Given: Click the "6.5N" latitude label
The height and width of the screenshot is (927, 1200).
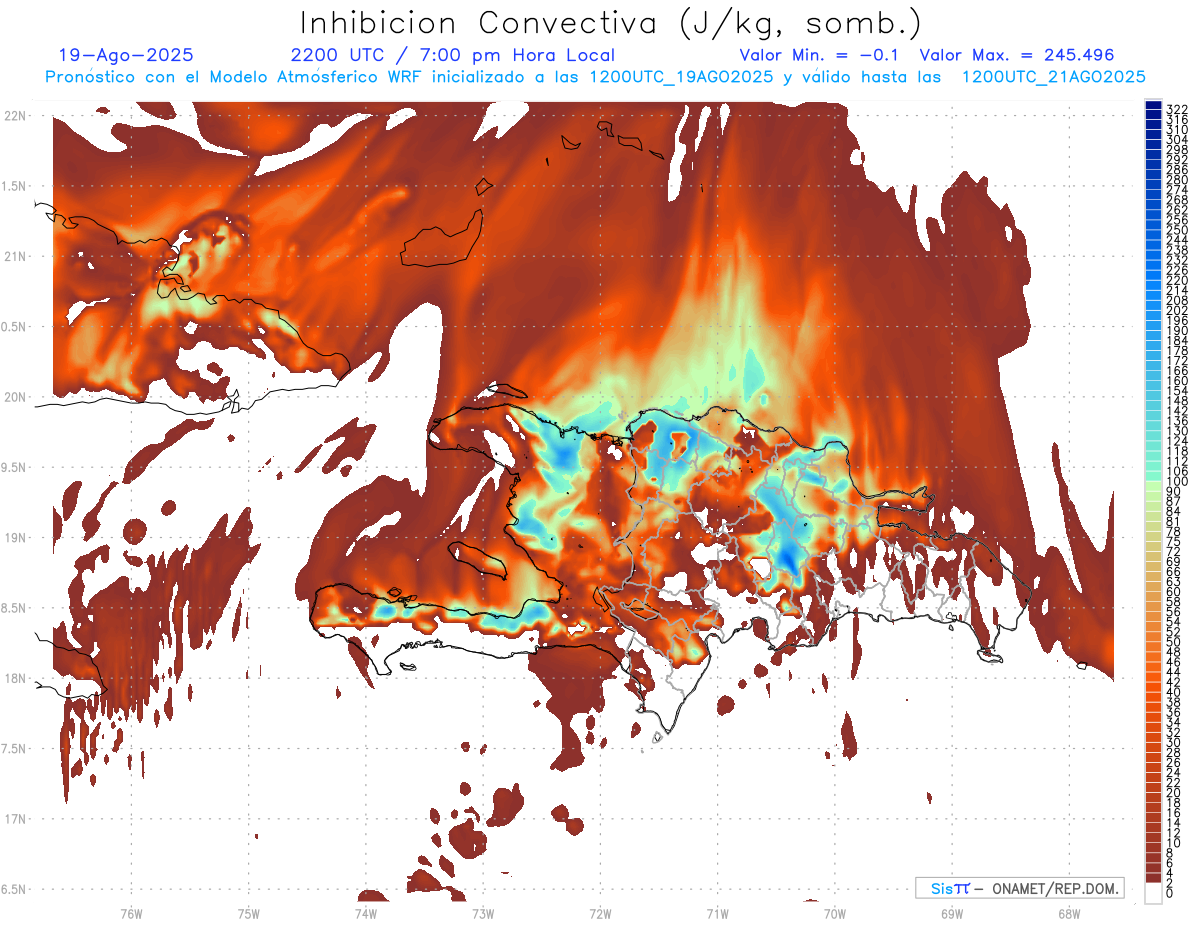Looking at the screenshot, I should (15, 889).
